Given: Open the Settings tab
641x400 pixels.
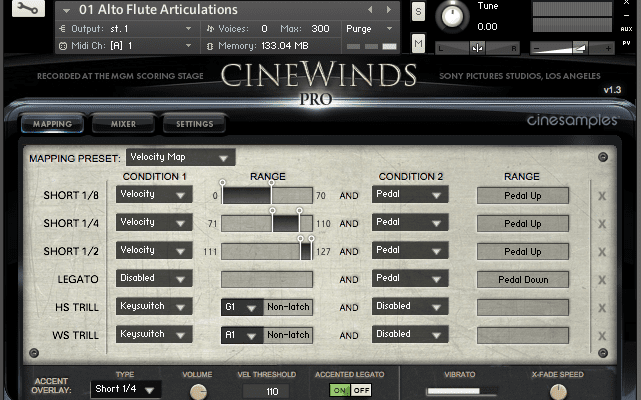Looking at the screenshot, I should (x=193, y=124).
